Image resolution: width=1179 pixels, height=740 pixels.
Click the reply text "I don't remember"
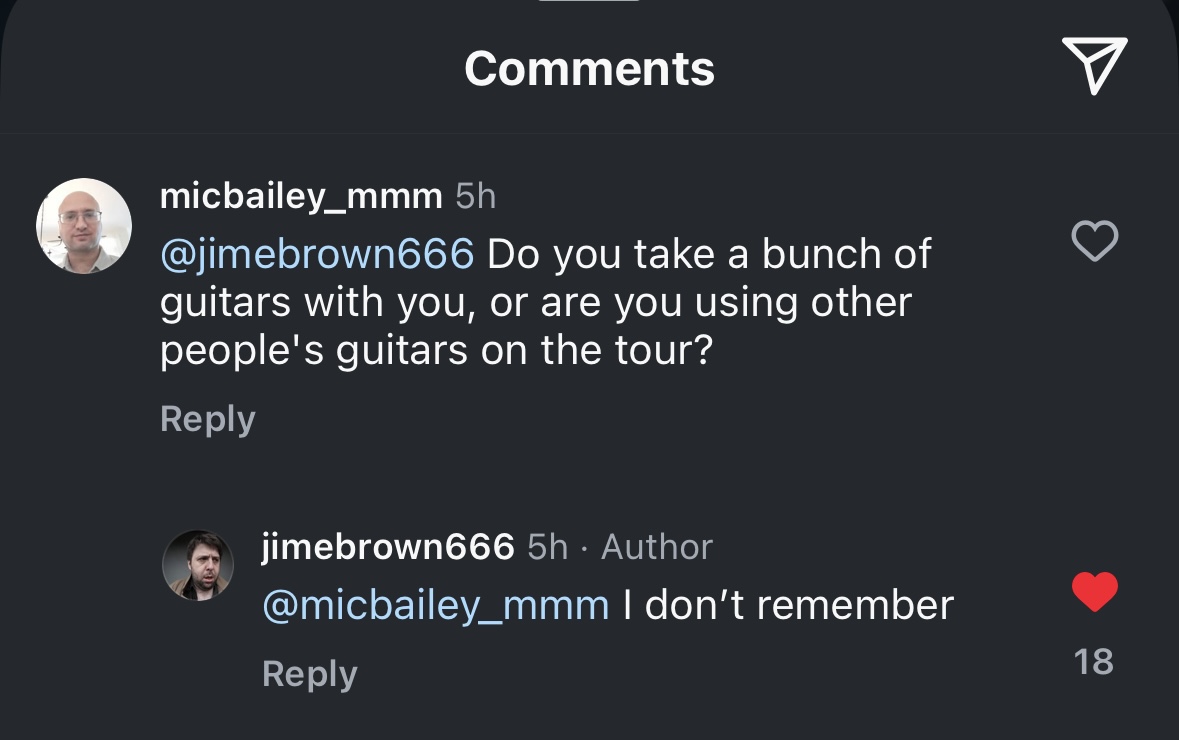(788, 605)
